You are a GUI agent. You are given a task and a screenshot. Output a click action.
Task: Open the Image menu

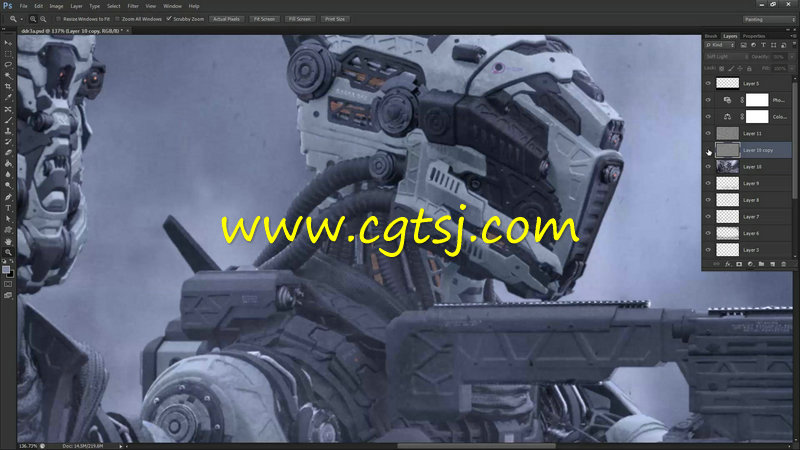tap(56, 6)
